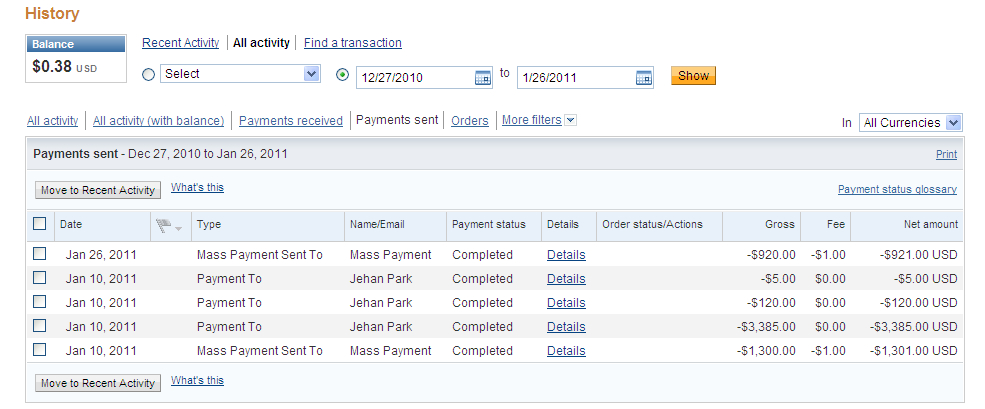Check the Jan 26, 2011 transaction row checkbox

[x=40, y=254]
